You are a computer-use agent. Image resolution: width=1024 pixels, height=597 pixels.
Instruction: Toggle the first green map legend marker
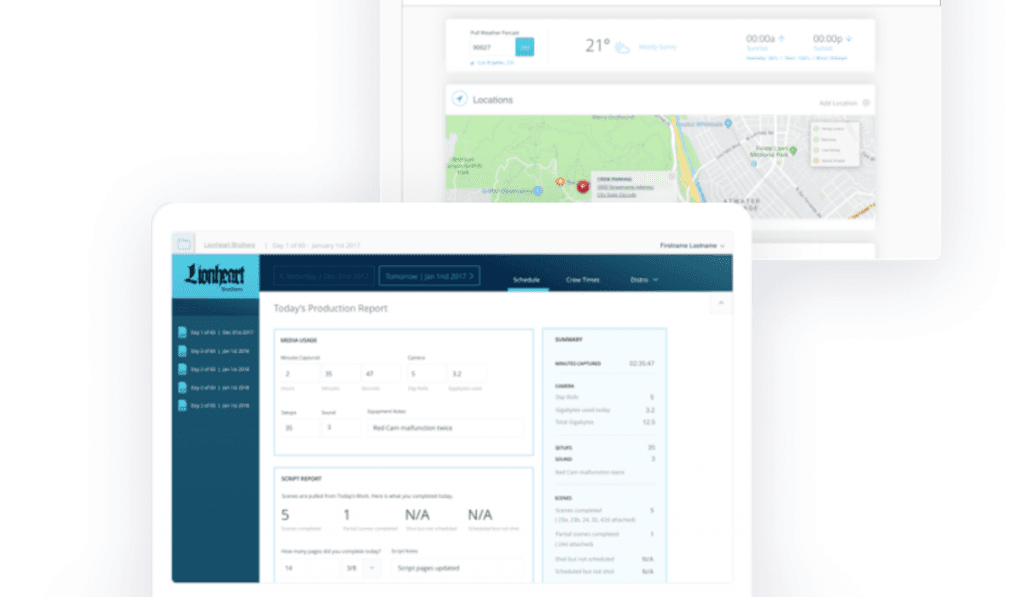(816, 129)
